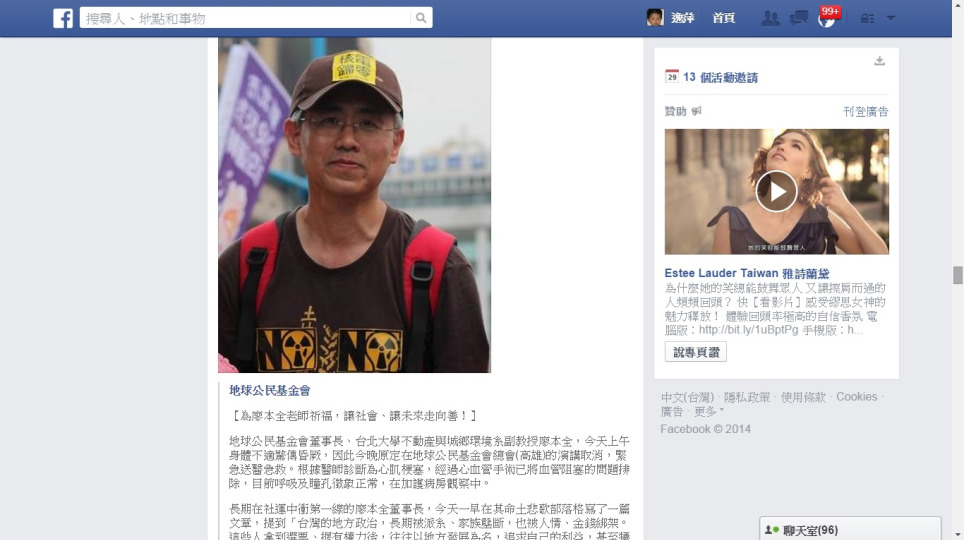Go to 首頁 in the top bar
Image resolution: width=964 pixels, height=540 pixels.
pos(724,18)
